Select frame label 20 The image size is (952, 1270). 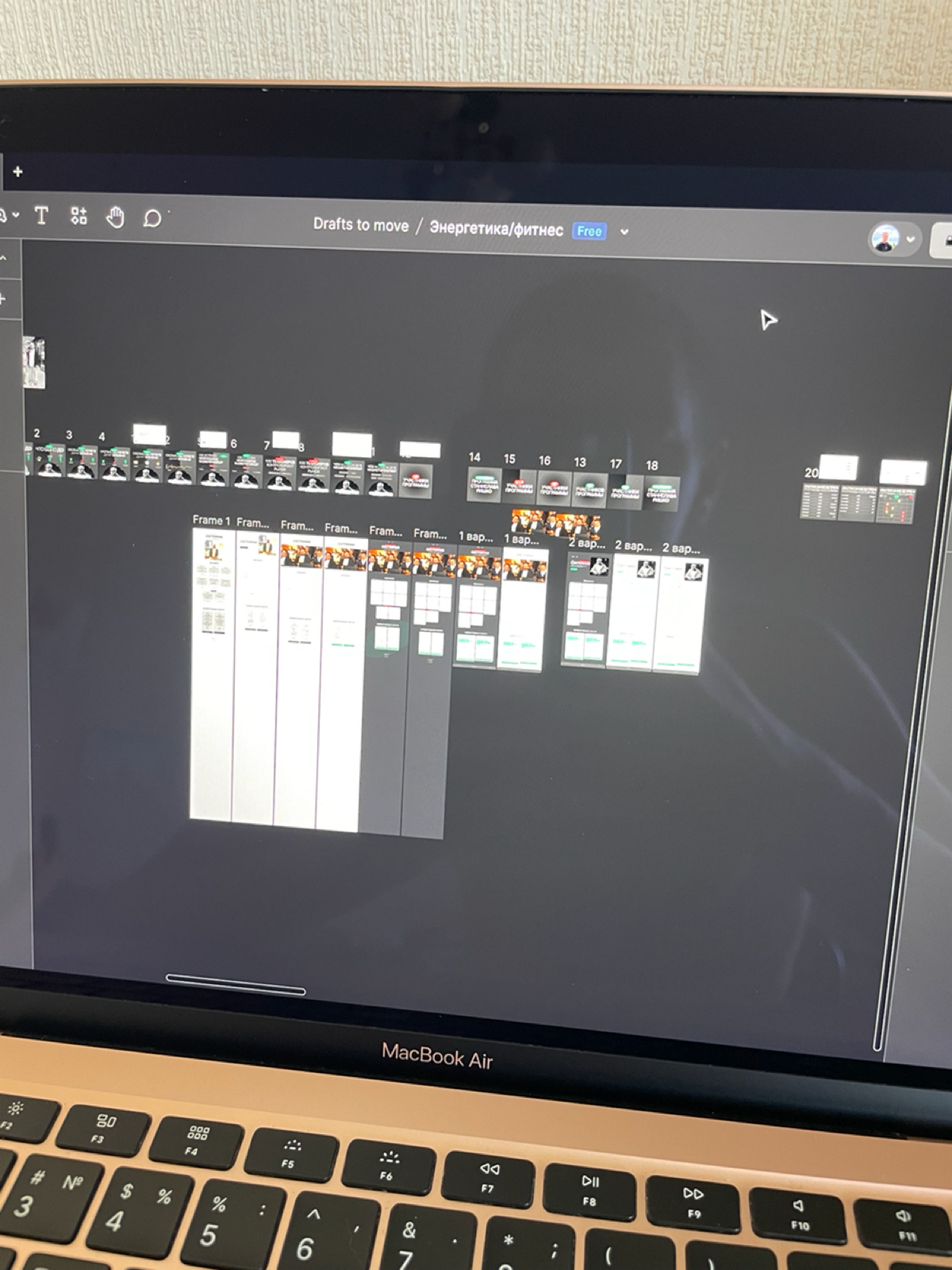click(x=811, y=472)
